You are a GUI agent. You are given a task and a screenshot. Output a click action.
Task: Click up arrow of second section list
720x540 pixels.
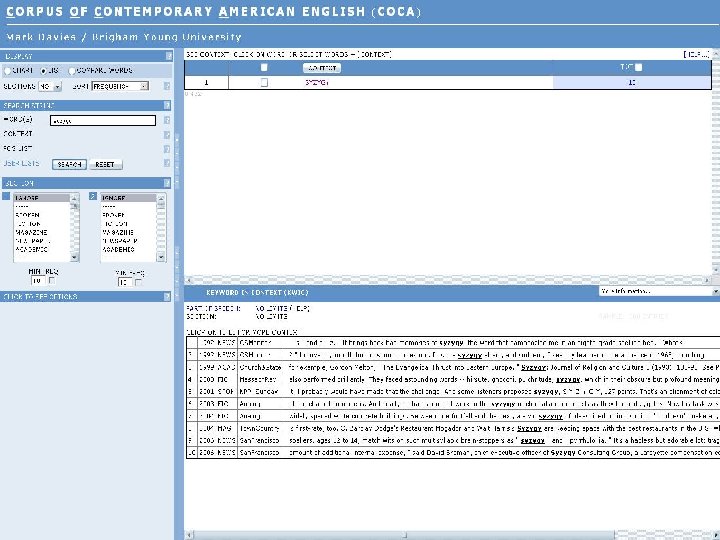161,198
